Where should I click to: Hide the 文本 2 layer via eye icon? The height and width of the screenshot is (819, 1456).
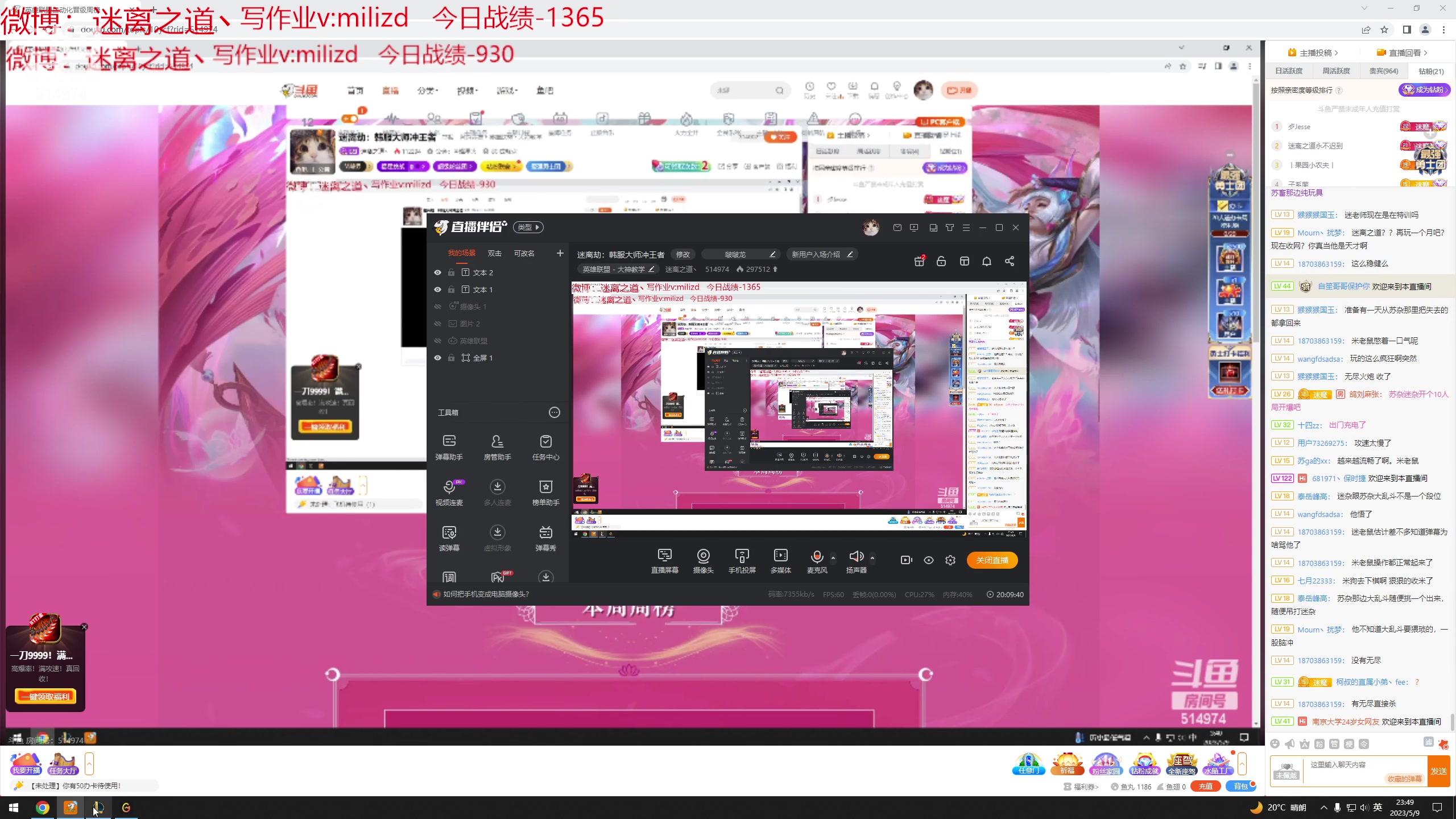click(437, 272)
